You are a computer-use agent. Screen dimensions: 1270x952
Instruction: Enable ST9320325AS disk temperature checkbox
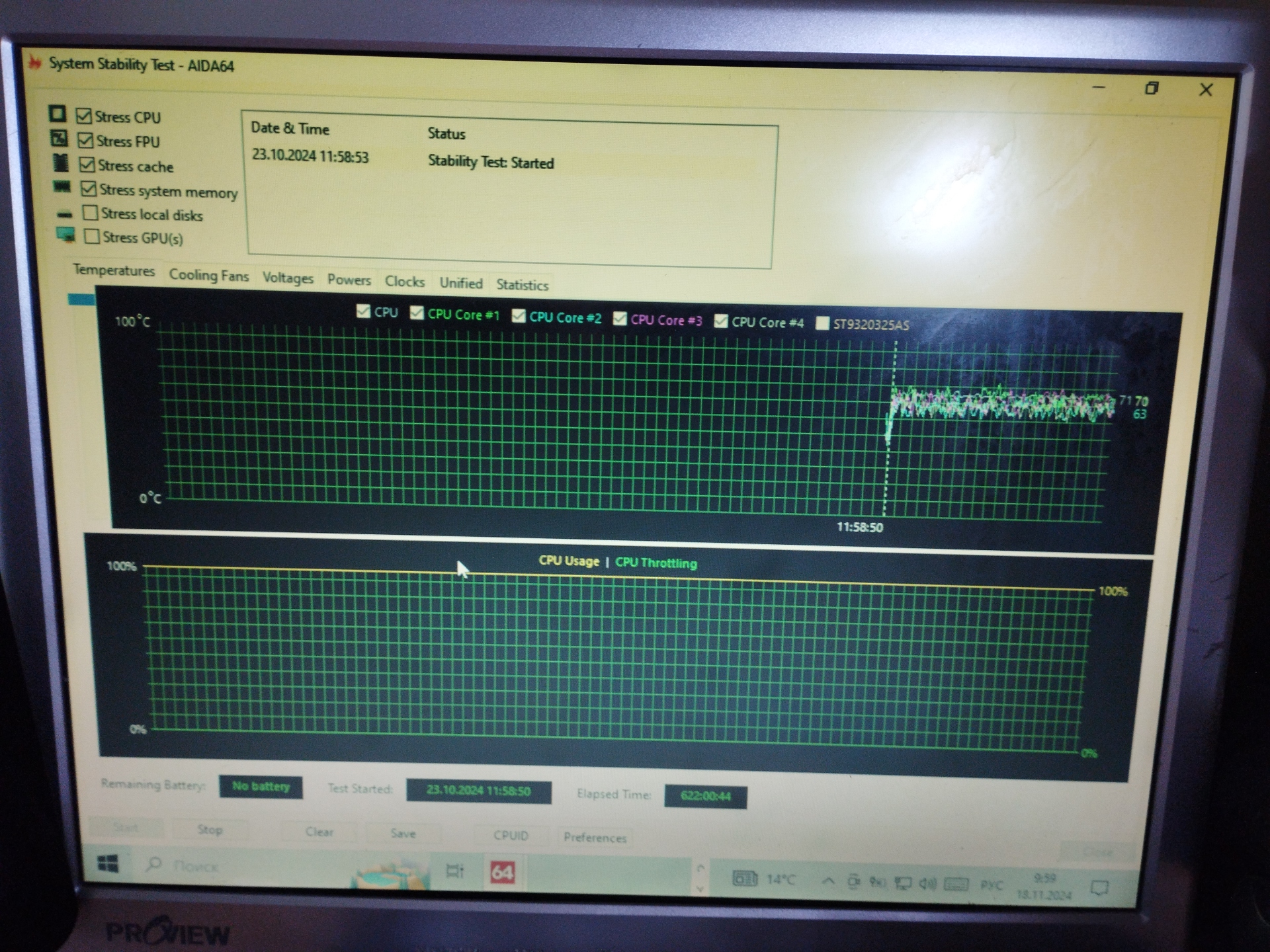click(x=822, y=323)
